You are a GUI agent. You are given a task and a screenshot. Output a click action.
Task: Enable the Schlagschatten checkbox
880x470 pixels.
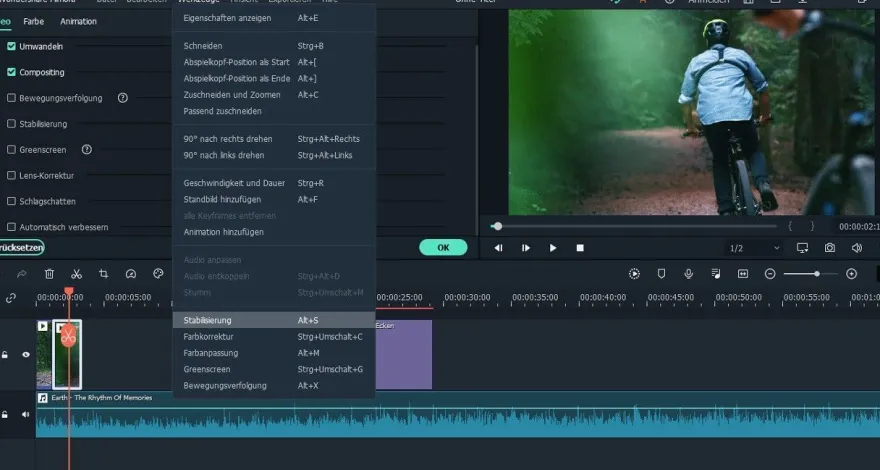click(11, 201)
